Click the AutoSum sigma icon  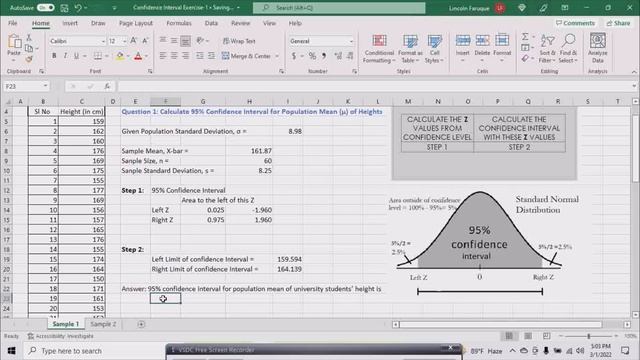[525, 37]
